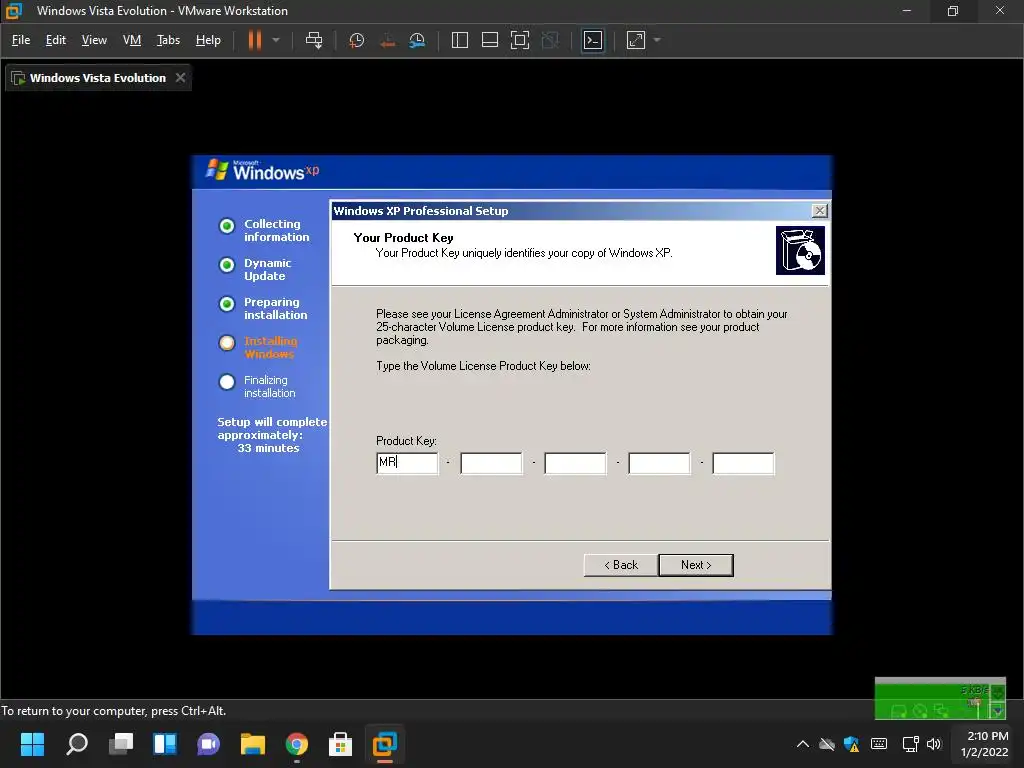Open the console view icon

(592, 40)
